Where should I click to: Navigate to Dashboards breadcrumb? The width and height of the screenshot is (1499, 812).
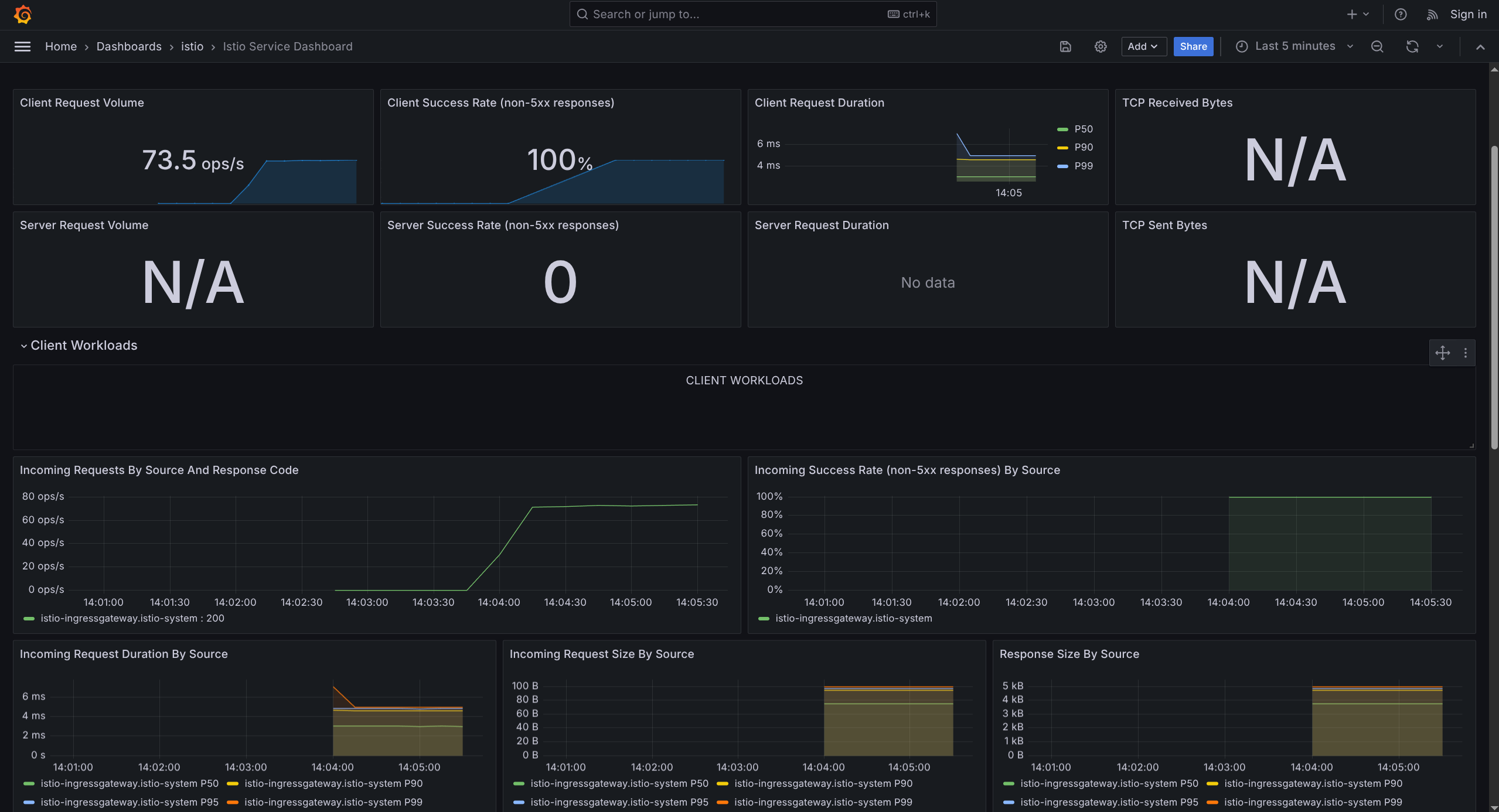128,46
